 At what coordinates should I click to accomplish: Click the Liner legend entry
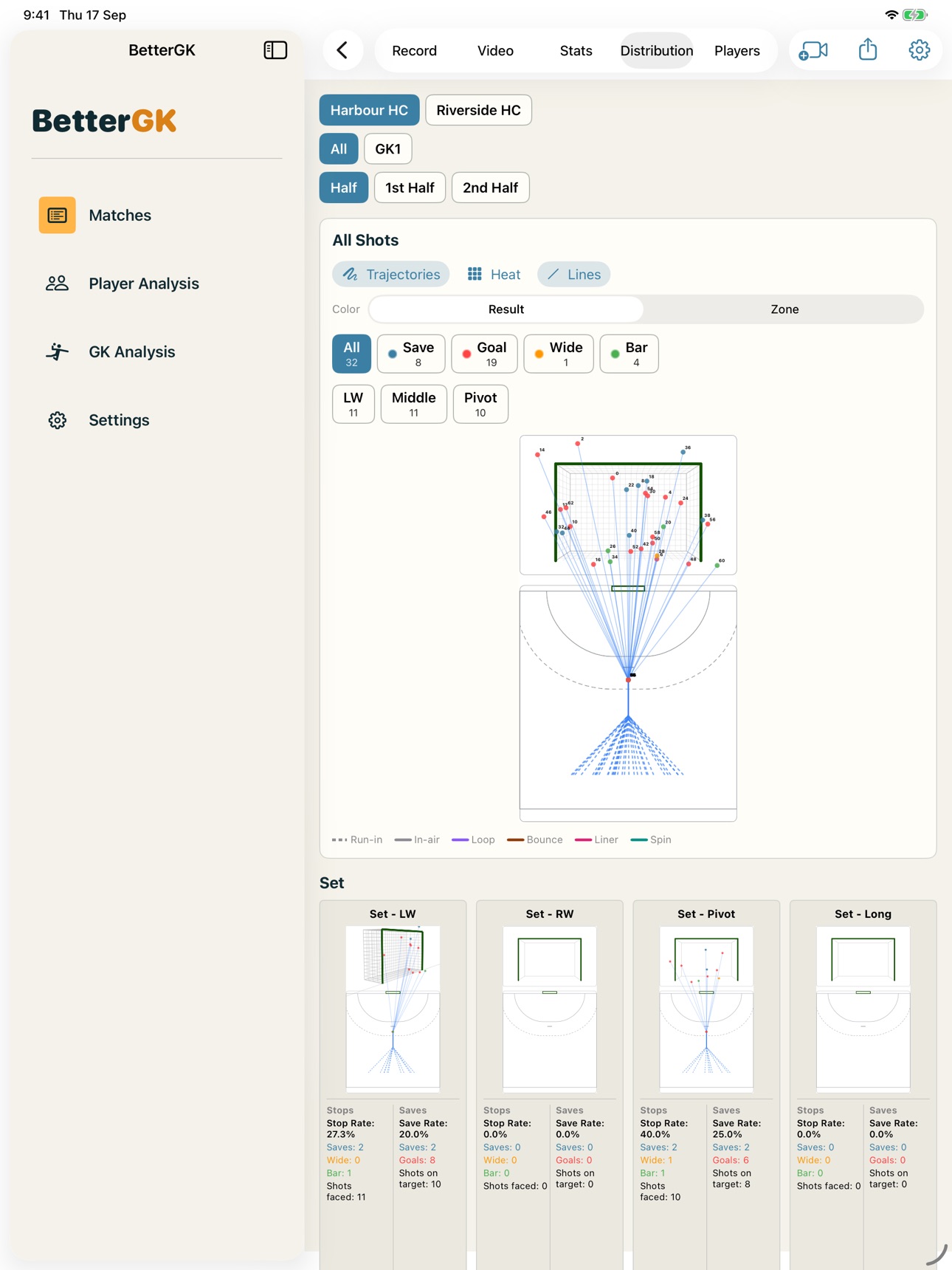point(596,840)
